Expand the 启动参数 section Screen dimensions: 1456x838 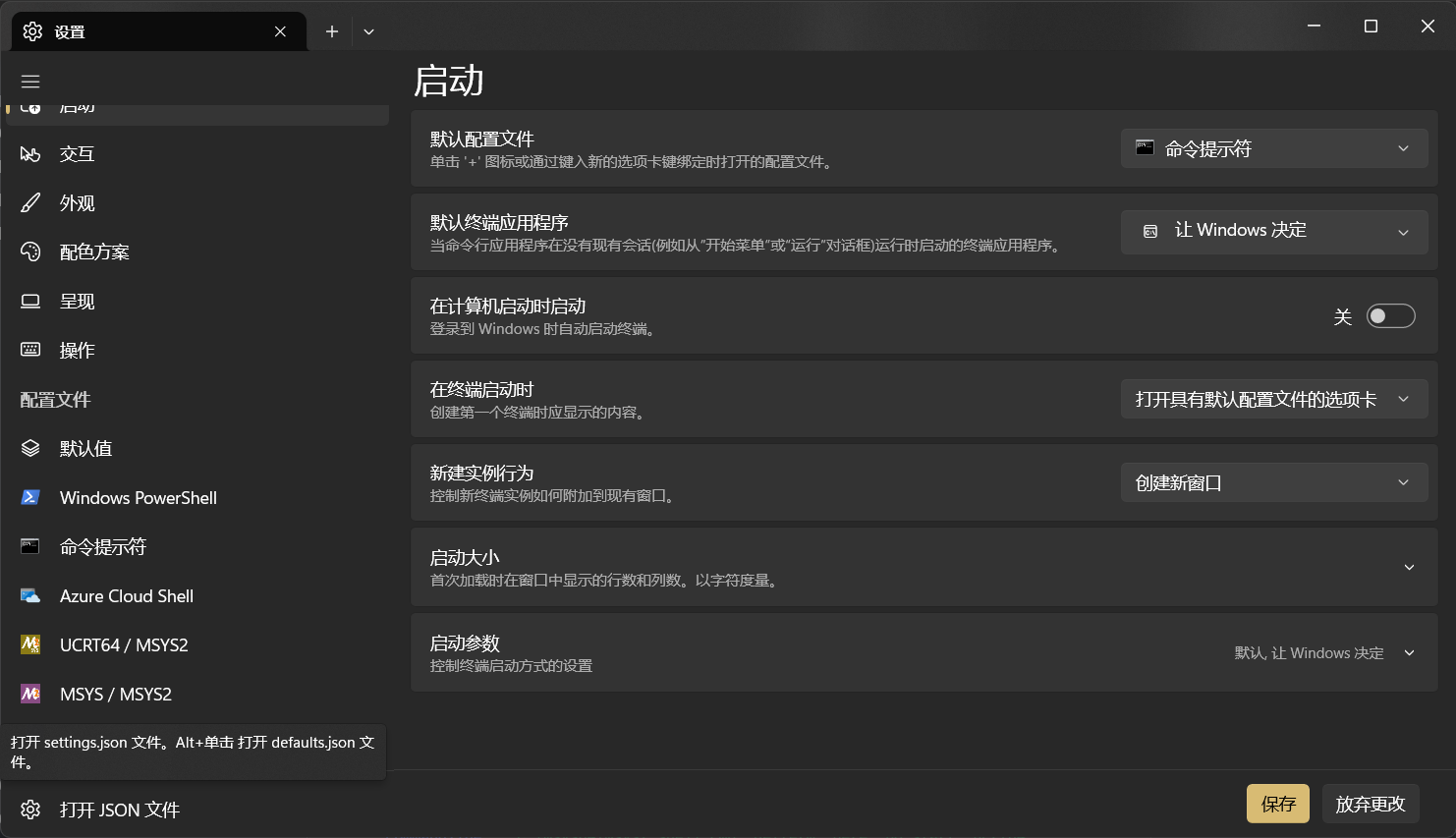[x=1408, y=653]
